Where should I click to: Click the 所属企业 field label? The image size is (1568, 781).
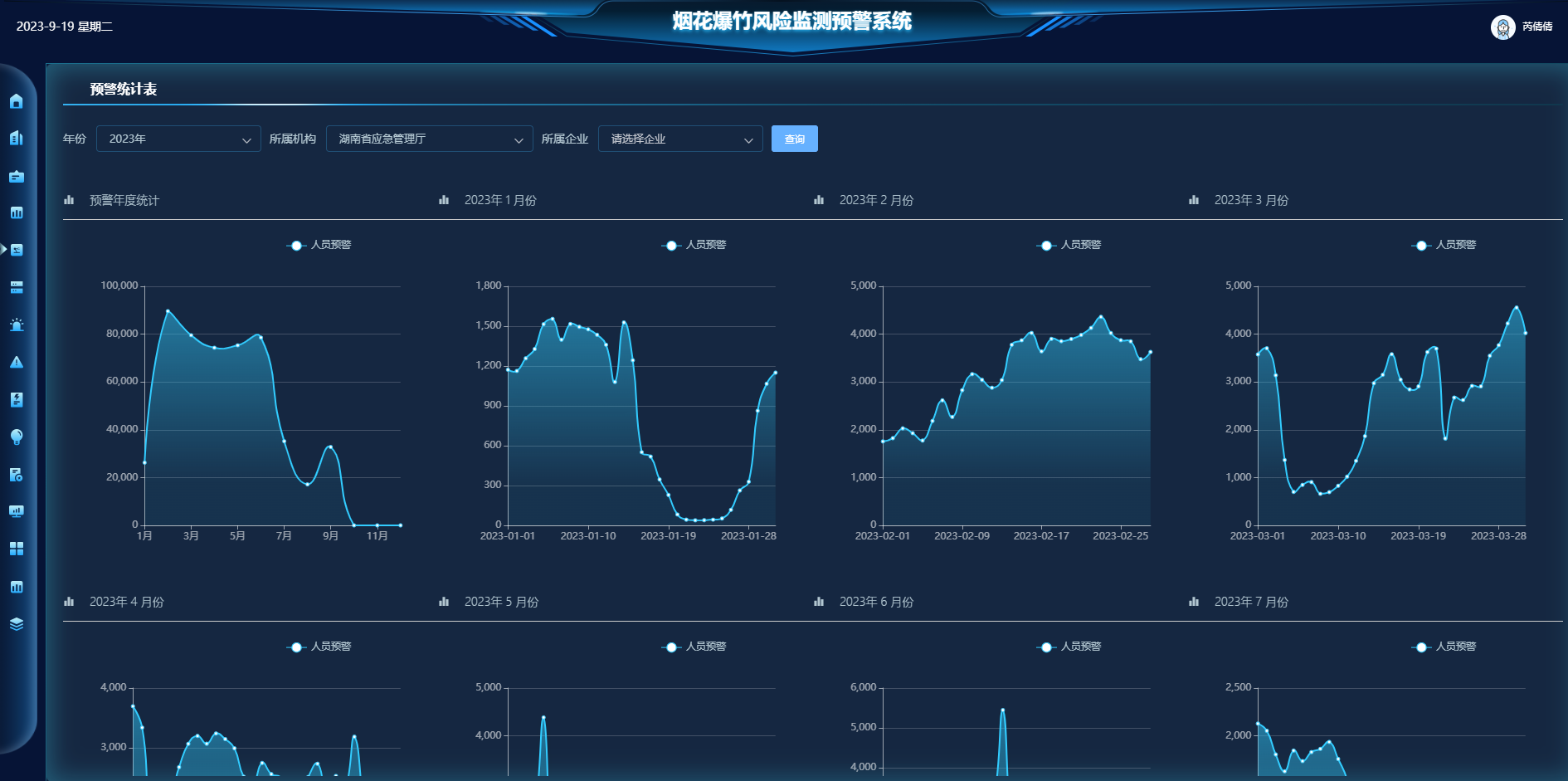tap(565, 139)
